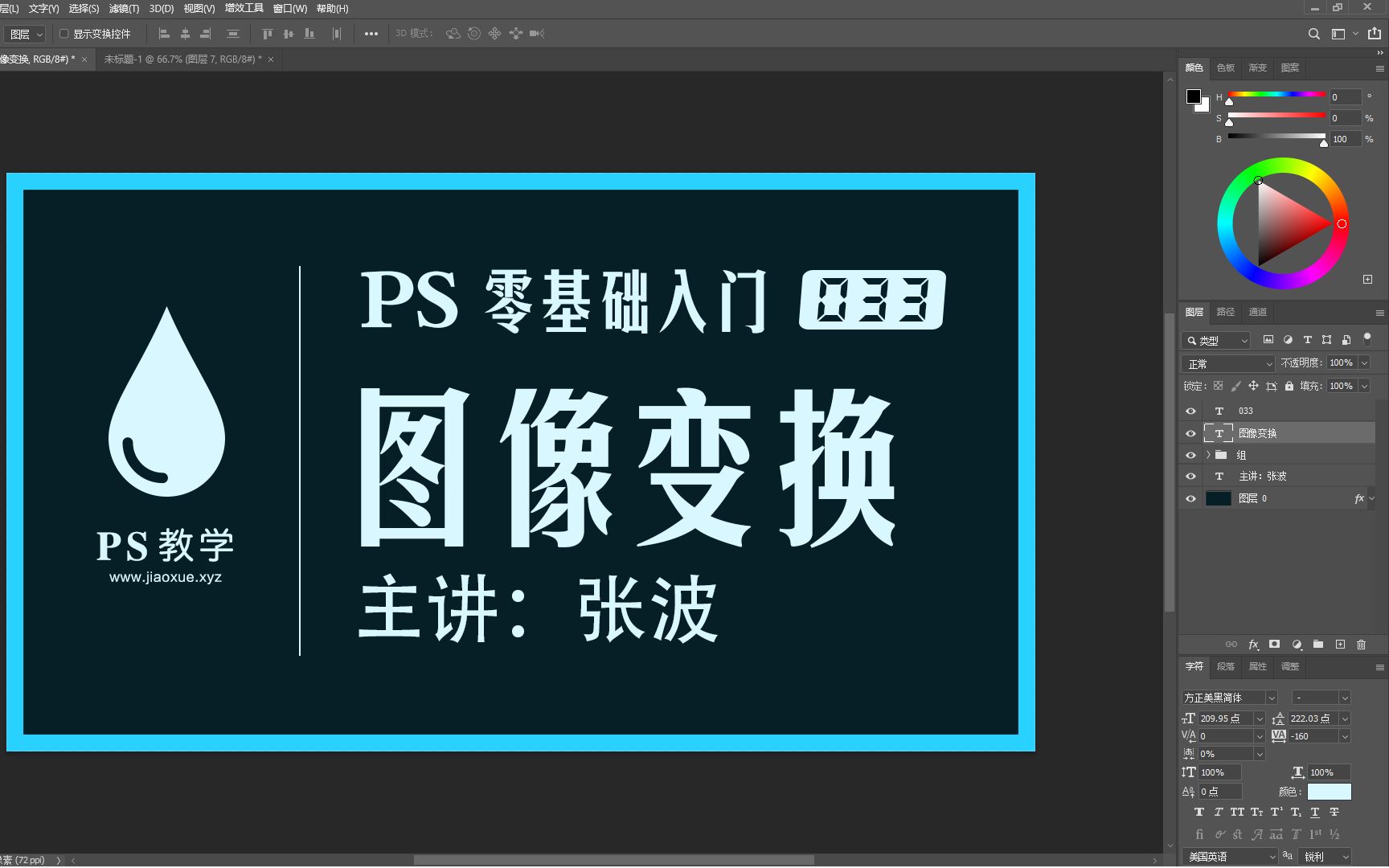The height and width of the screenshot is (868, 1389).
Task: Hide the 图像变换 layer
Action: (1190, 433)
